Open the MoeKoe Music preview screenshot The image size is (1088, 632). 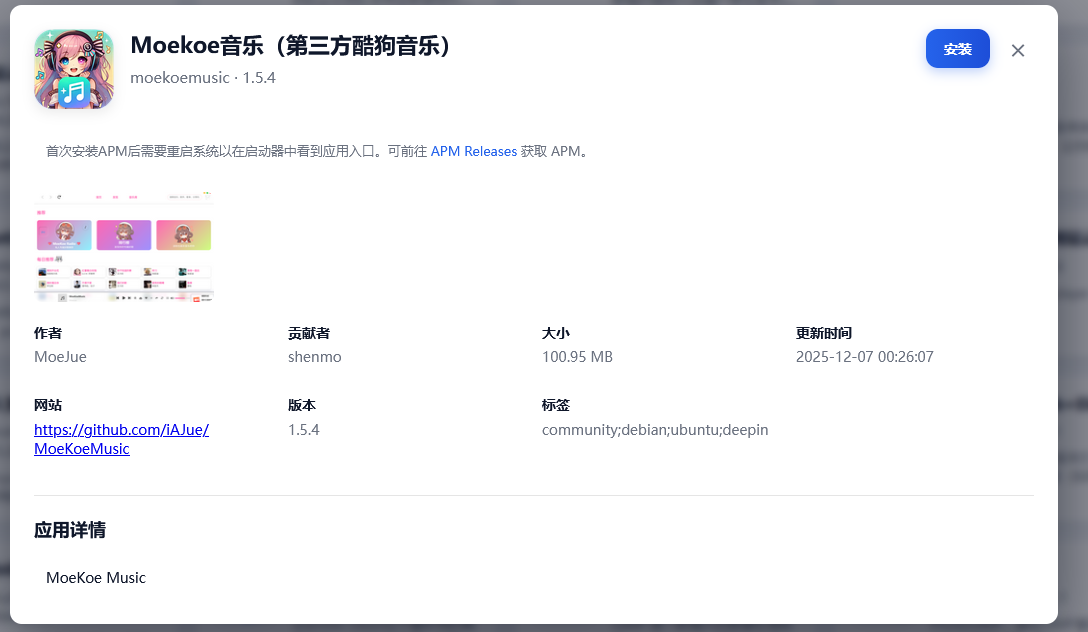point(124,246)
